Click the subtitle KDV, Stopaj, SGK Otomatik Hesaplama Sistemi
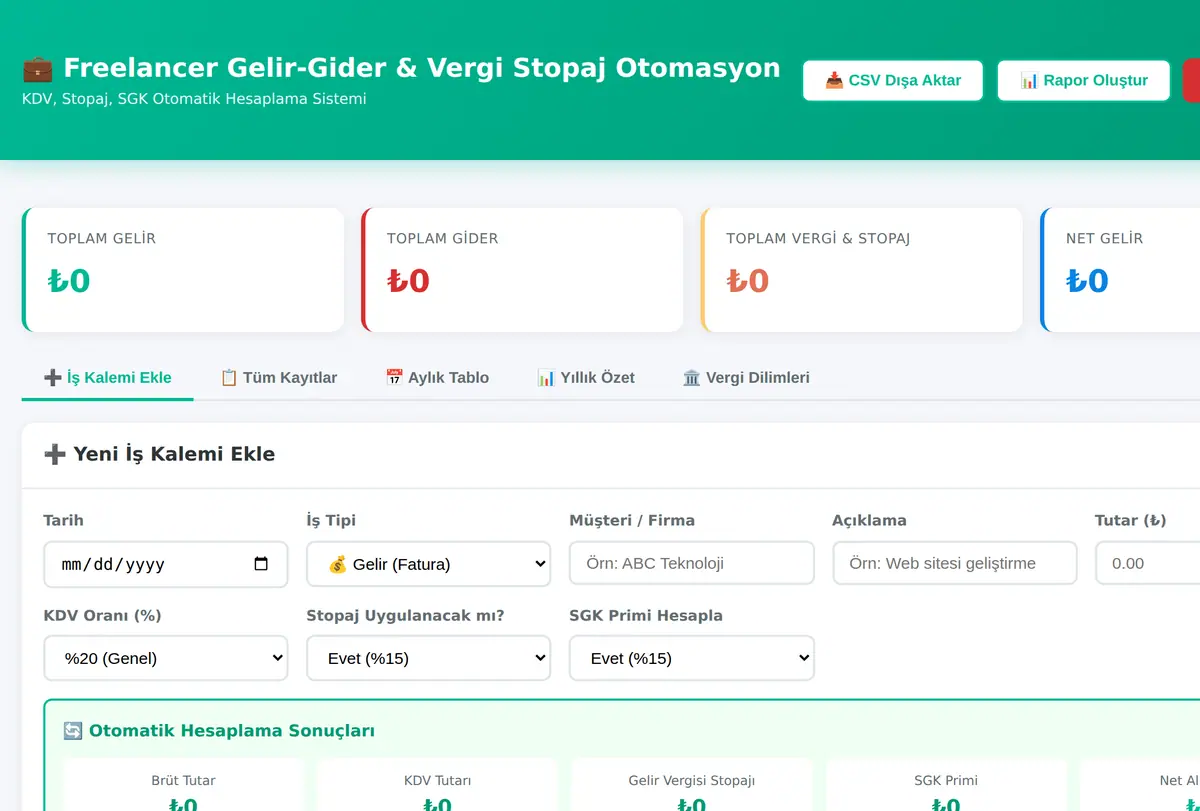The height and width of the screenshot is (811, 1200). pos(194,99)
